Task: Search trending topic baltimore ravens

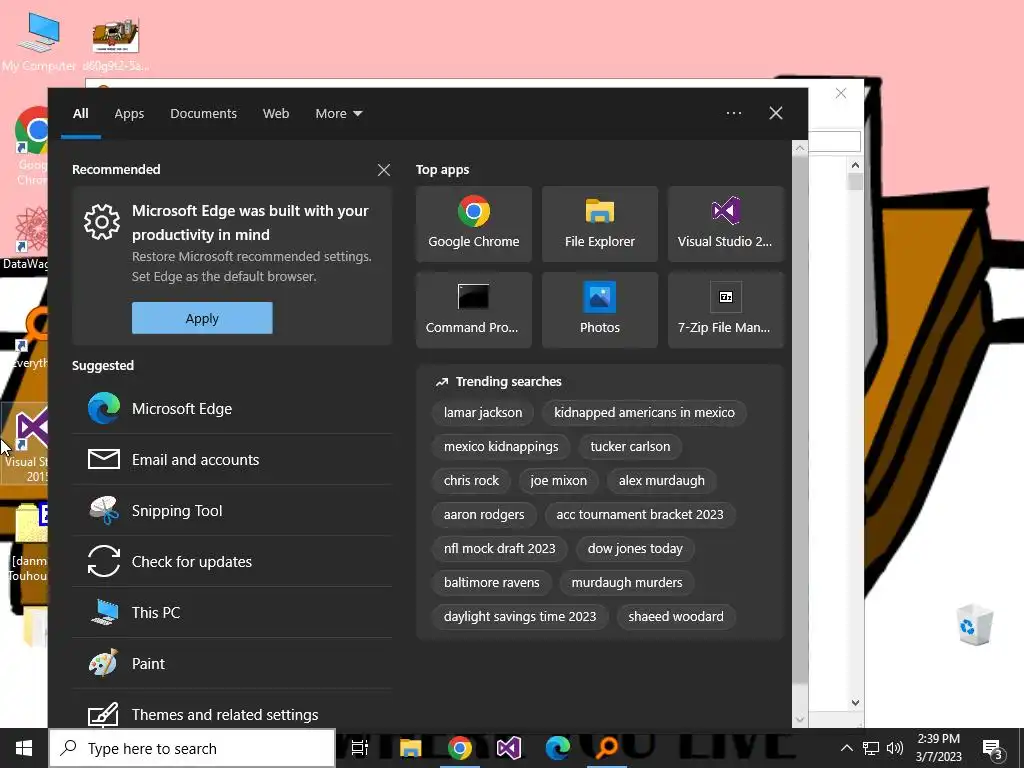Action: point(492,583)
